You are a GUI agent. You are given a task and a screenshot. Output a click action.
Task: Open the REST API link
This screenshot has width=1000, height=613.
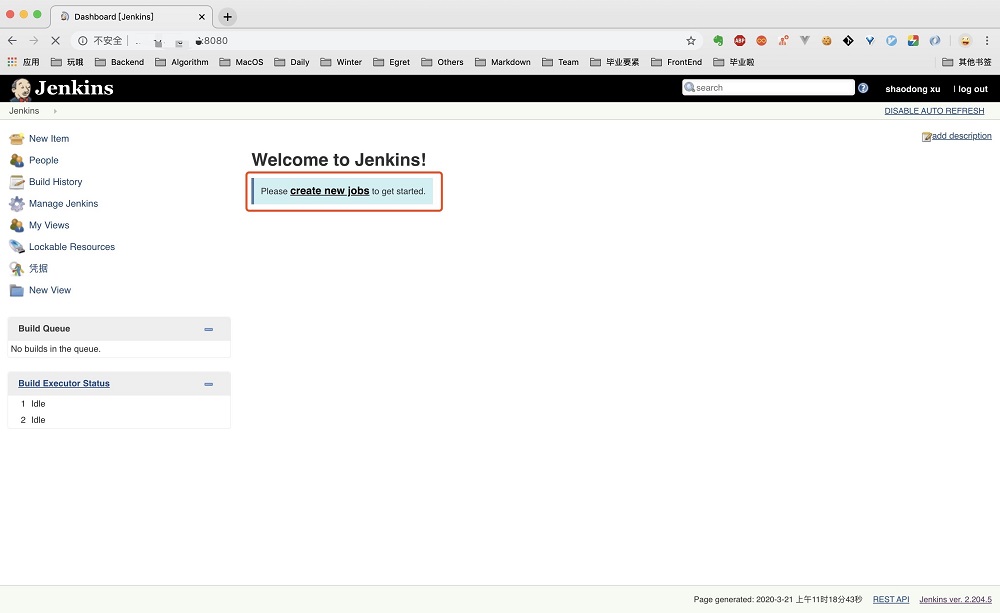[x=891, y=600]
